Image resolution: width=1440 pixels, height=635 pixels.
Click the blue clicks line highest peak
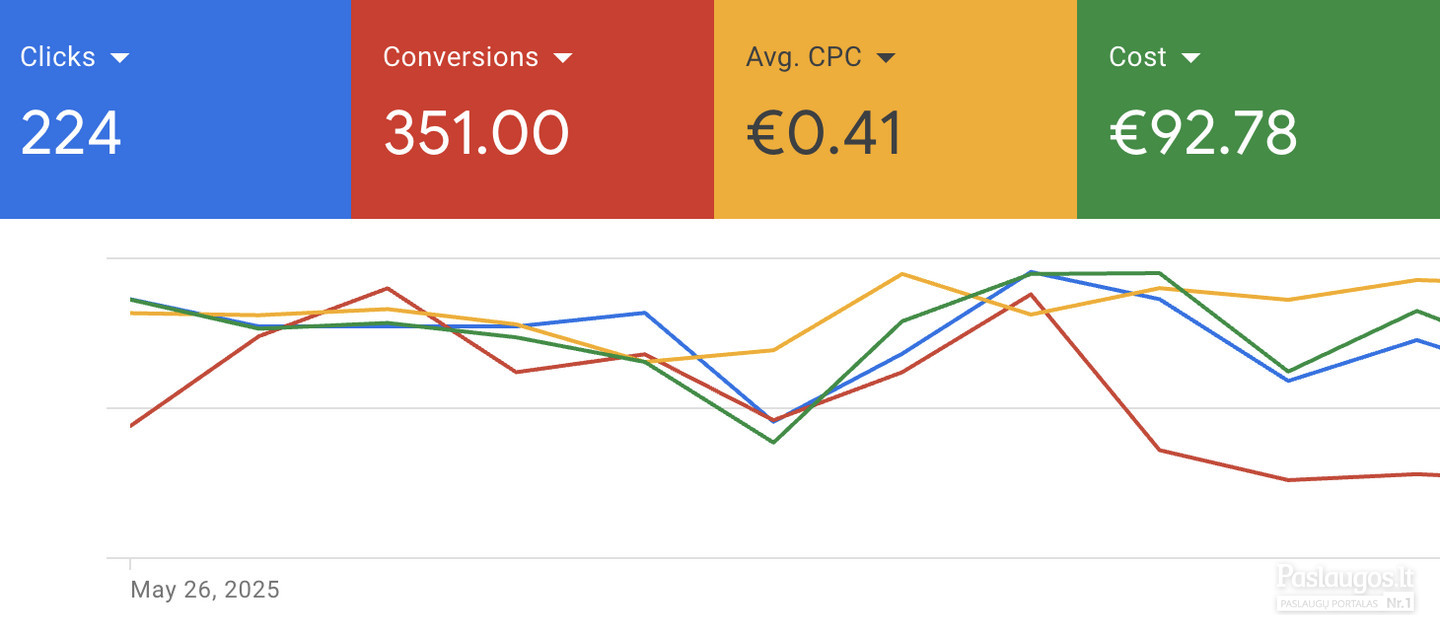[1031, 272]
